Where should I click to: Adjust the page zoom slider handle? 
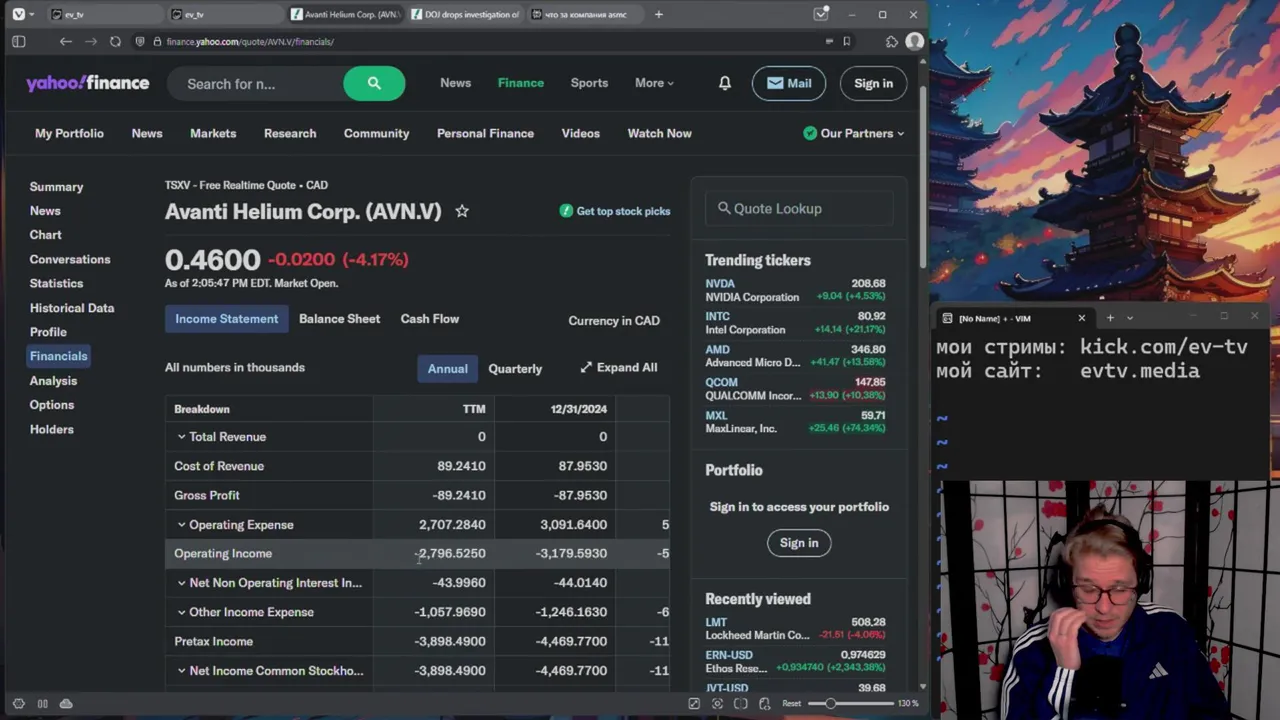coord(830,704)
